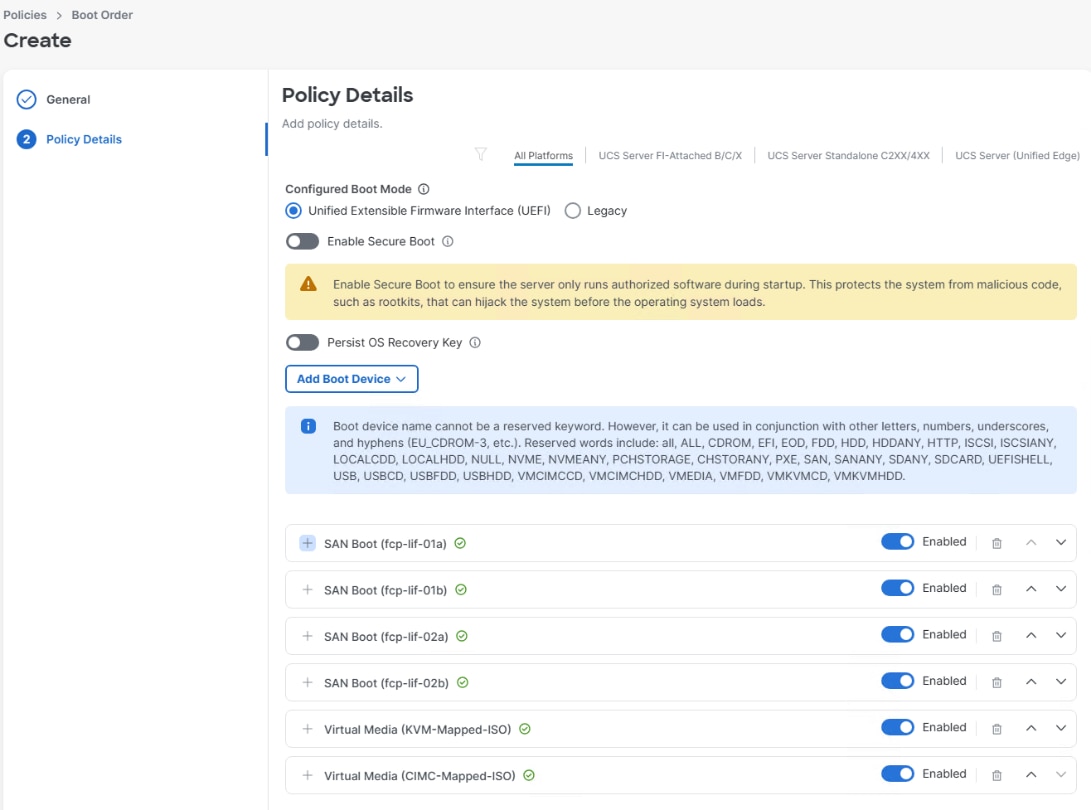The image size is (1091, 810).
Task: Open info tooltip for Configured Boot Mode
Action: point(424,189)
